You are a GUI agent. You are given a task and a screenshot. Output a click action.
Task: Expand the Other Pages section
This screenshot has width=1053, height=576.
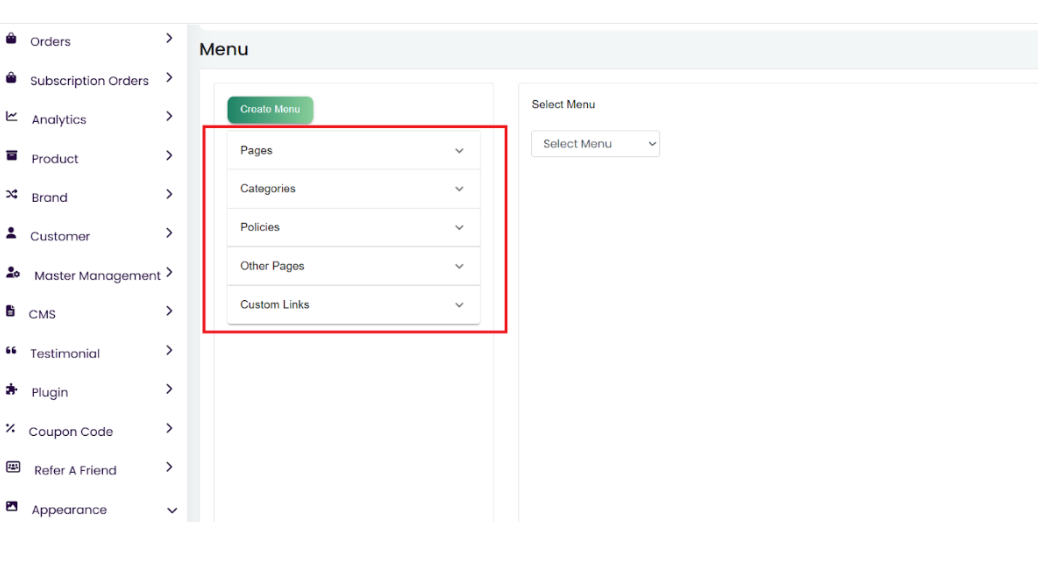(353, 267)
